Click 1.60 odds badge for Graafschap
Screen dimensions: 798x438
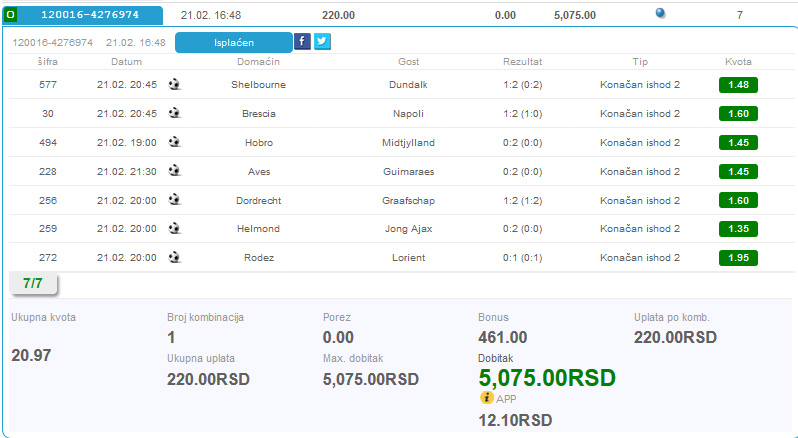[x=738, y=200]
